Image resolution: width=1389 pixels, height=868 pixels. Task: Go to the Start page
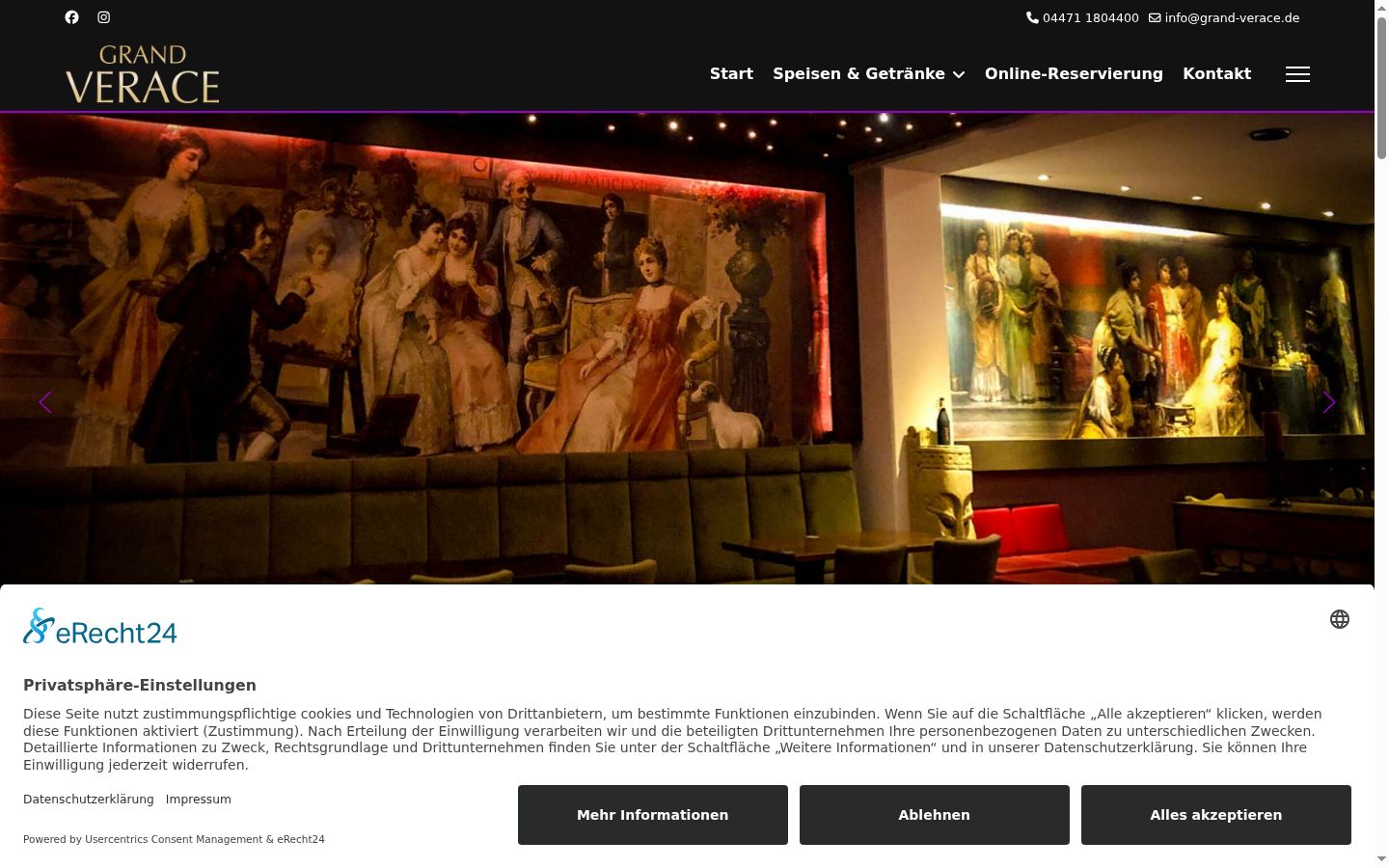[731, 74]
